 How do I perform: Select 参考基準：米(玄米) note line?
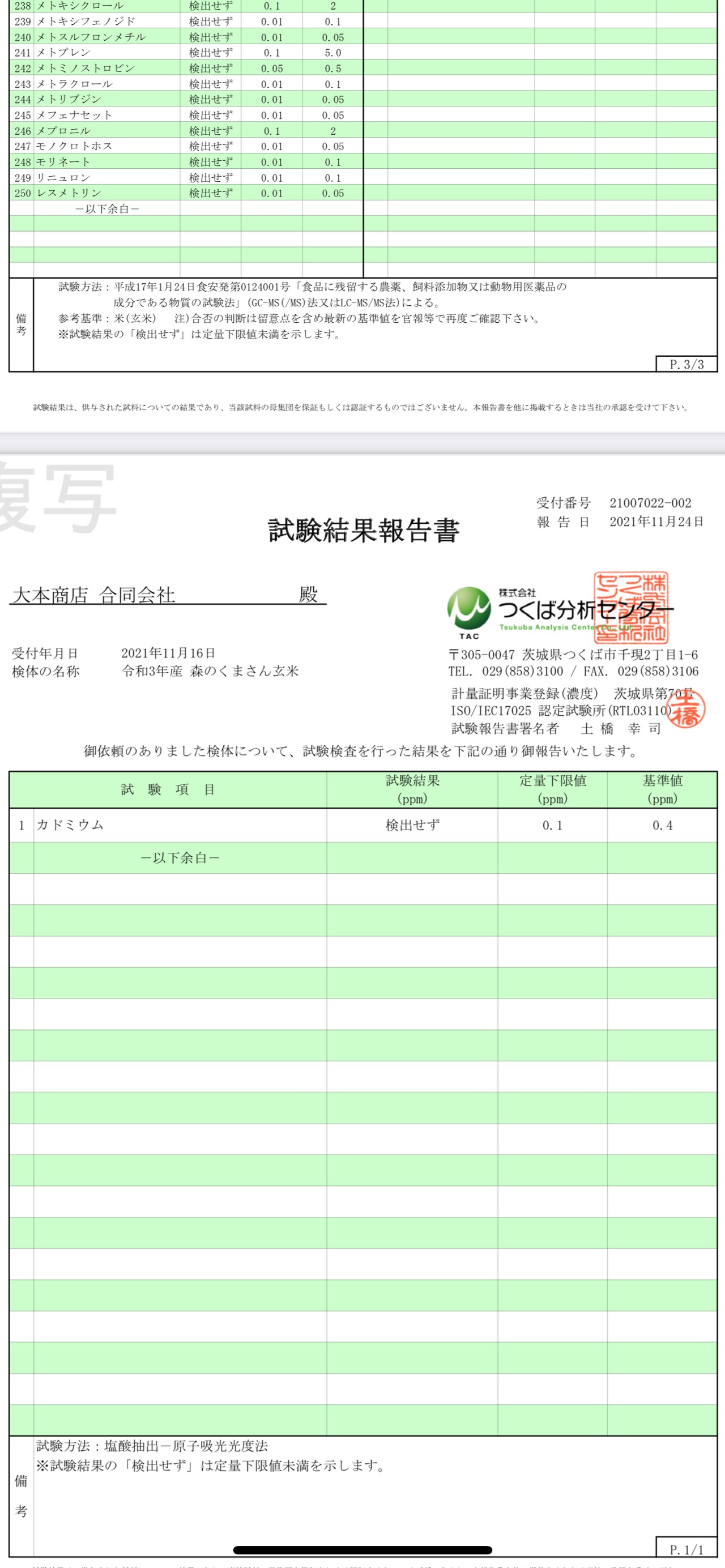299,318
